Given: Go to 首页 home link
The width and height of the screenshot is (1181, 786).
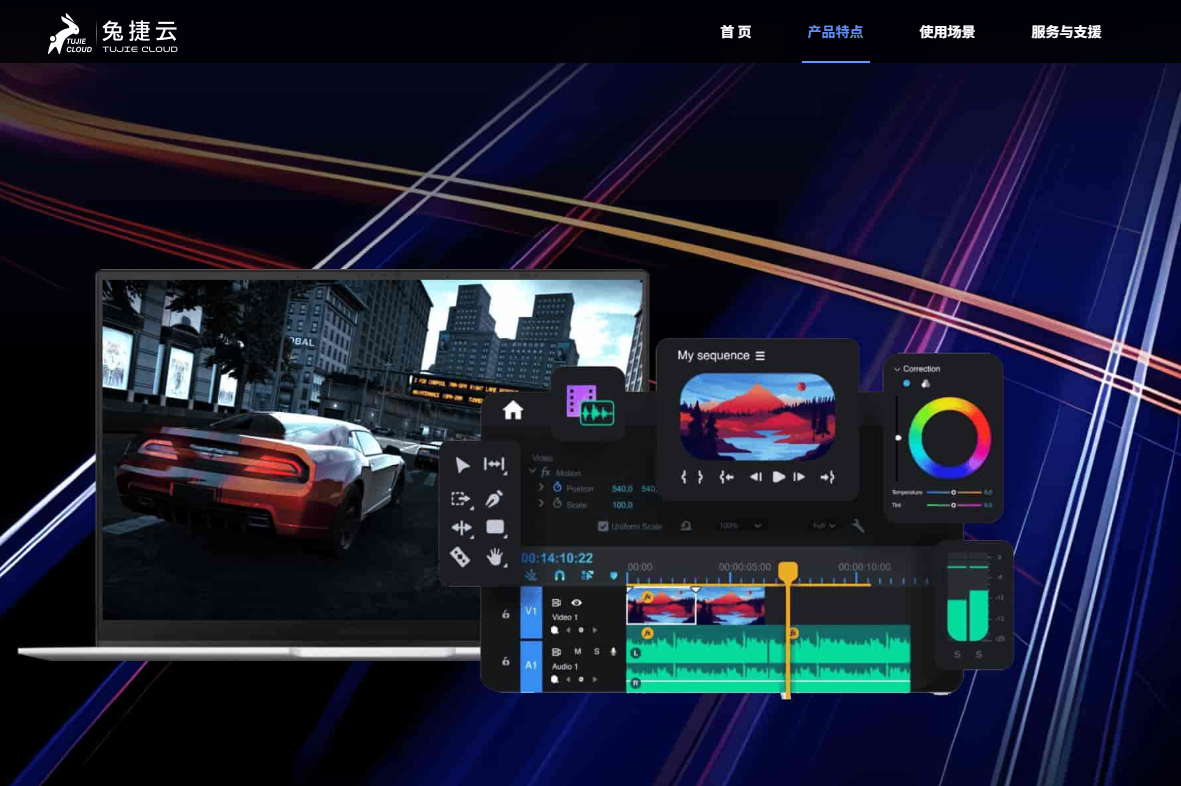Looking at the screenshot, I should (735, 32).
